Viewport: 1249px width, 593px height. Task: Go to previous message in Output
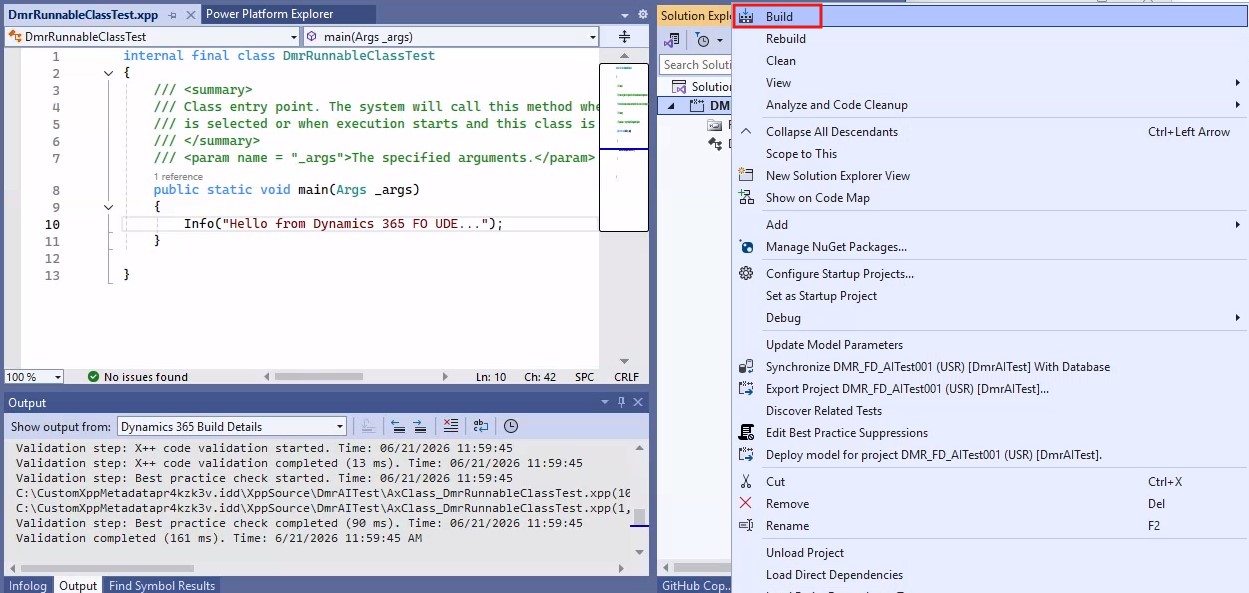(397, 426)
